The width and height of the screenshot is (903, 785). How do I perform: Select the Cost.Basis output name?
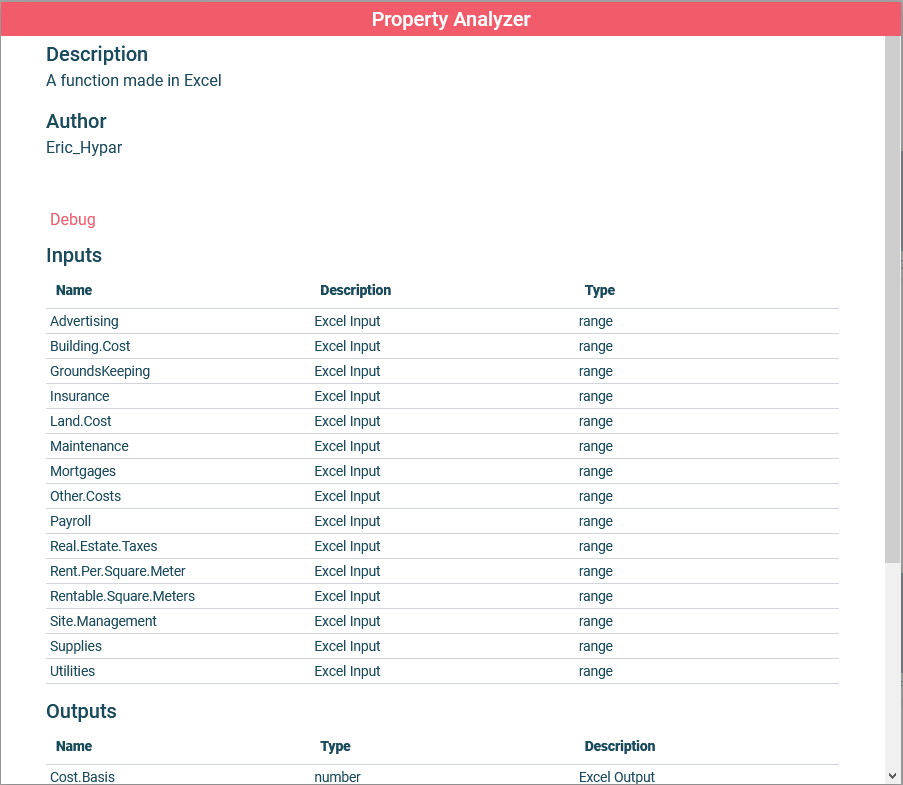click(82, 777)
